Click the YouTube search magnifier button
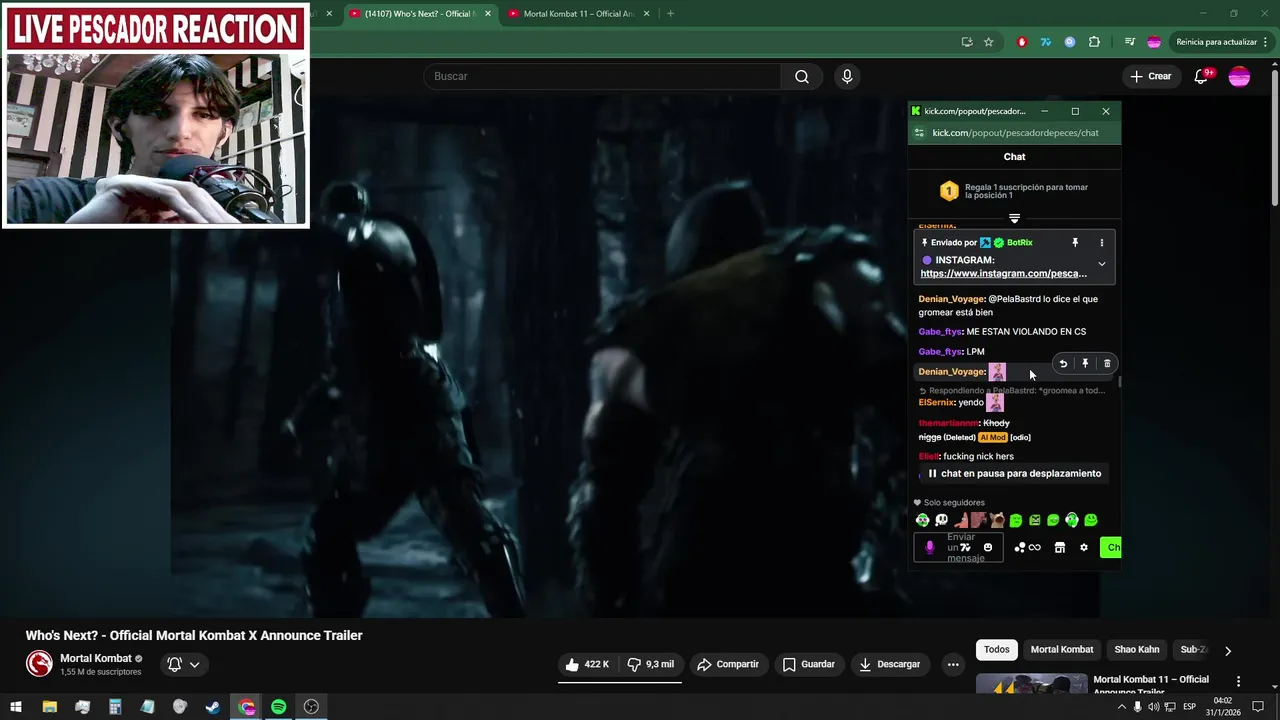The image size is (1280, 720). (802, 77)
